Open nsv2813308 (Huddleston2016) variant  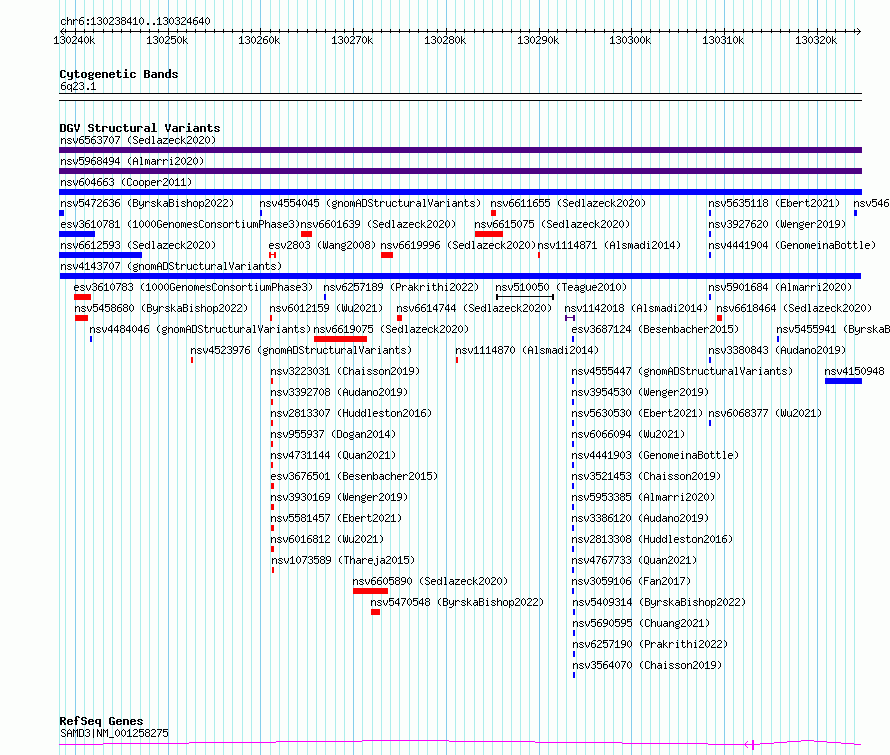click(x=652, y=539)
